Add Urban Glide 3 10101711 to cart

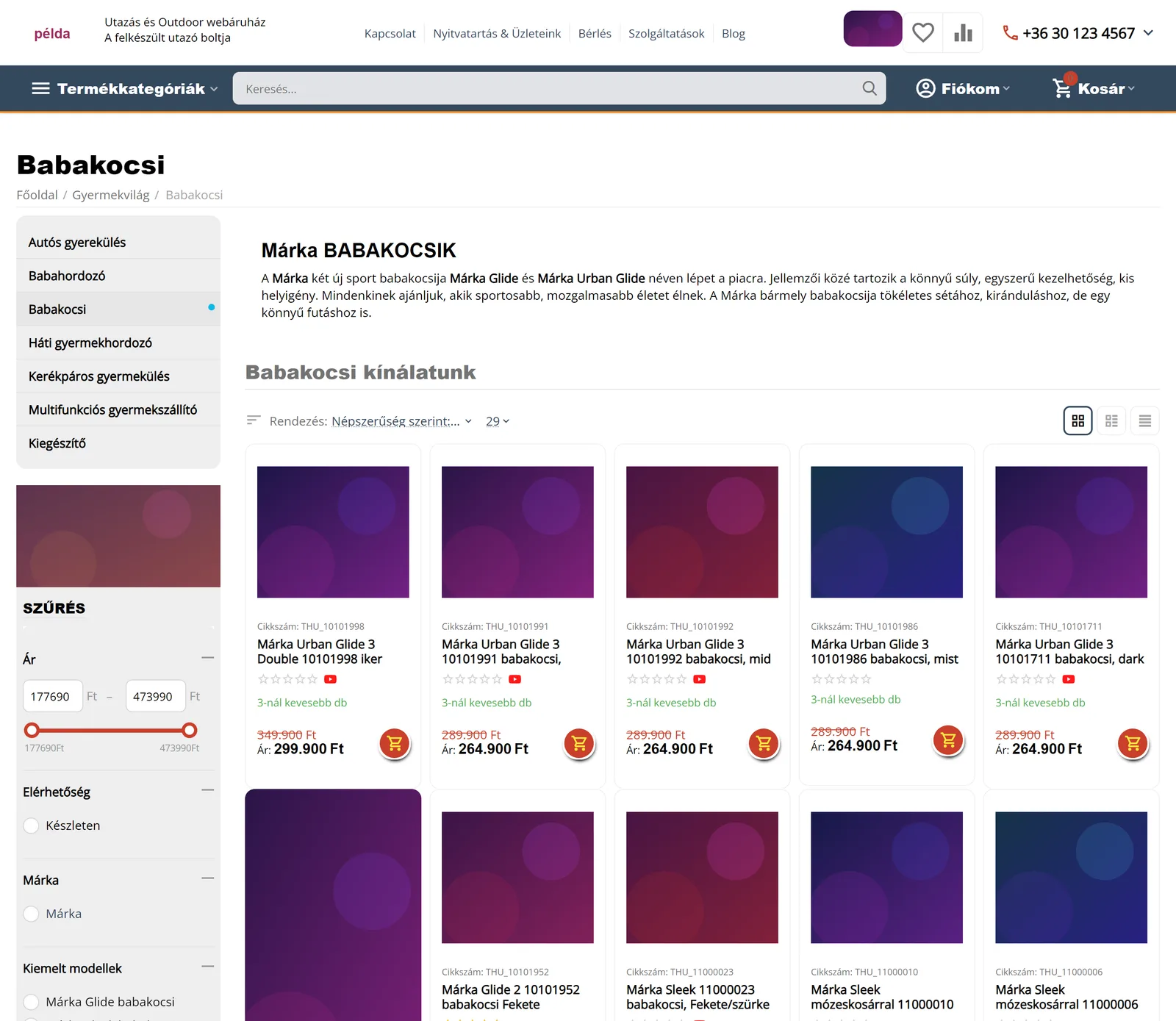[x=1133, y=743]
